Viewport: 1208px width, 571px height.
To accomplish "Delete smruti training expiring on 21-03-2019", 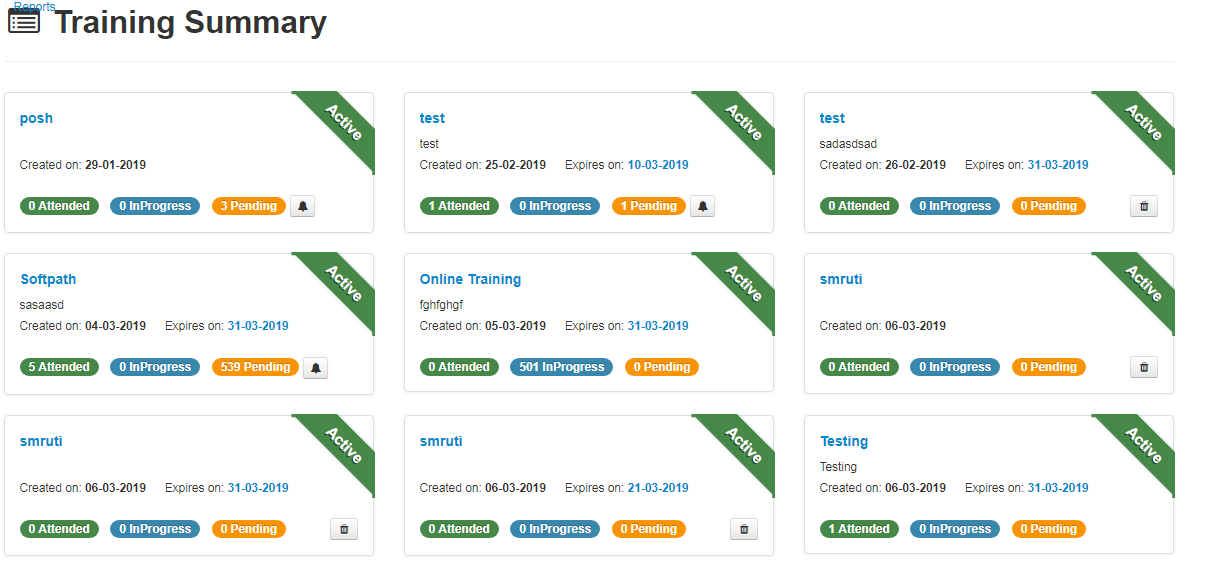I will pyautogui.click(x=744, y=529).
